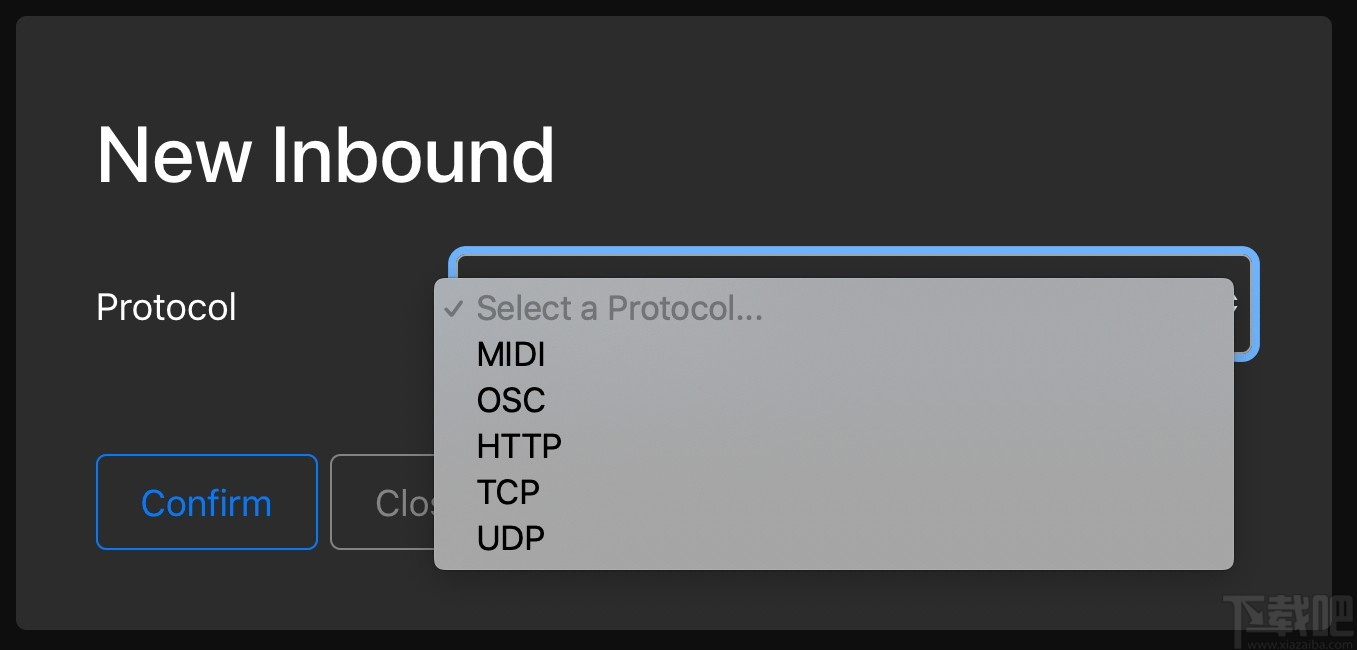
Task: Click the dark backdrop above the dialog
Action: (x=678, y=7)
